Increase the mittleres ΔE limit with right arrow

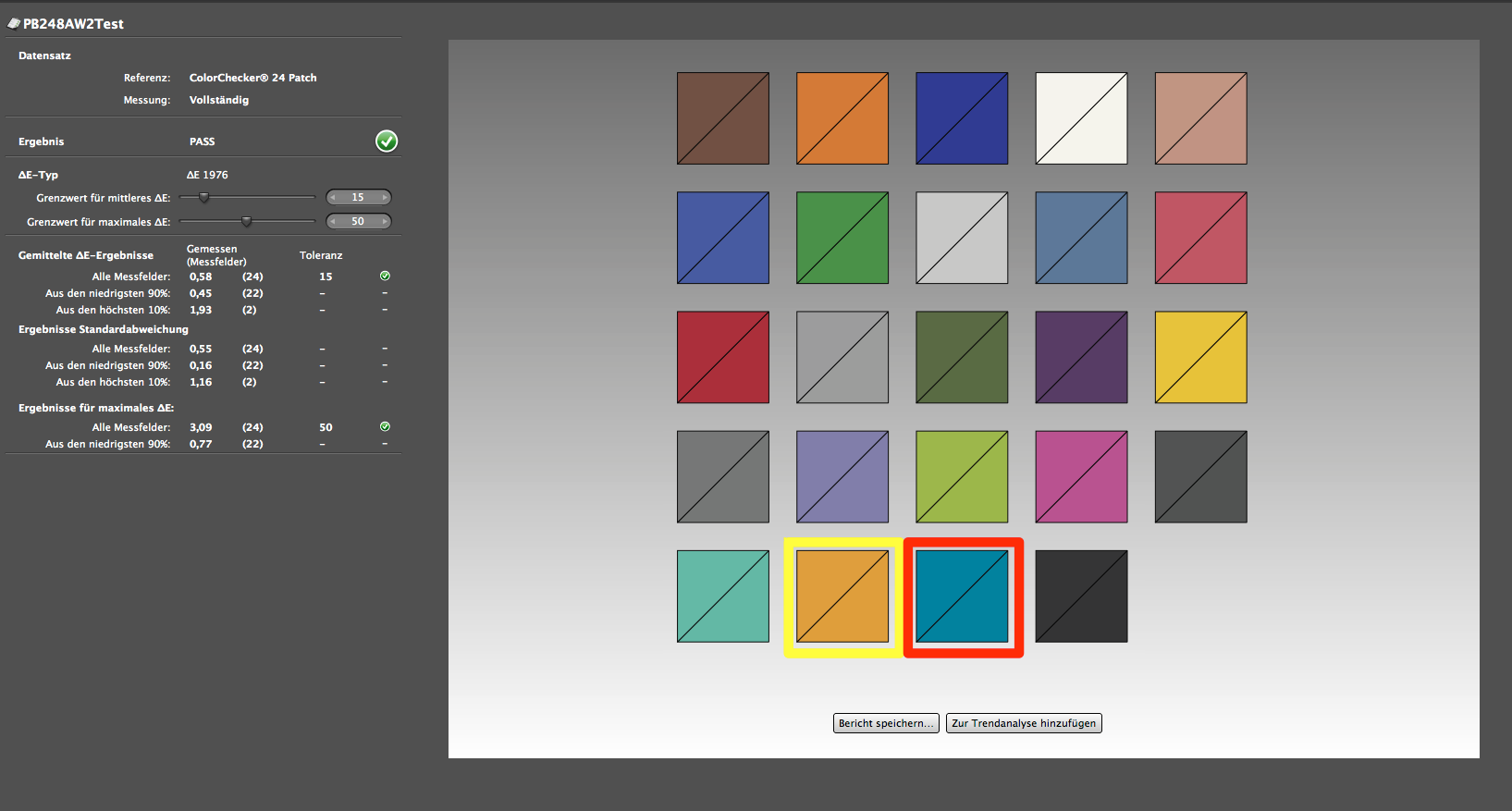tap(385, 197)
